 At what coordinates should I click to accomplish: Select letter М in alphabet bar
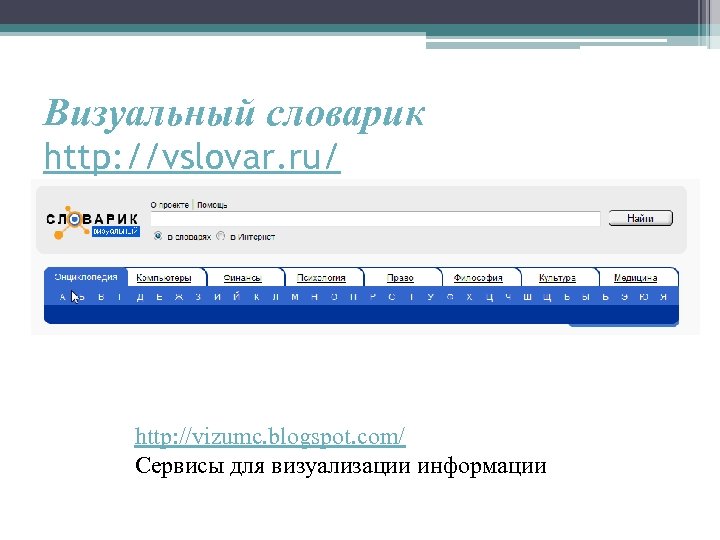pyautogui.click(x=295, y=297)
